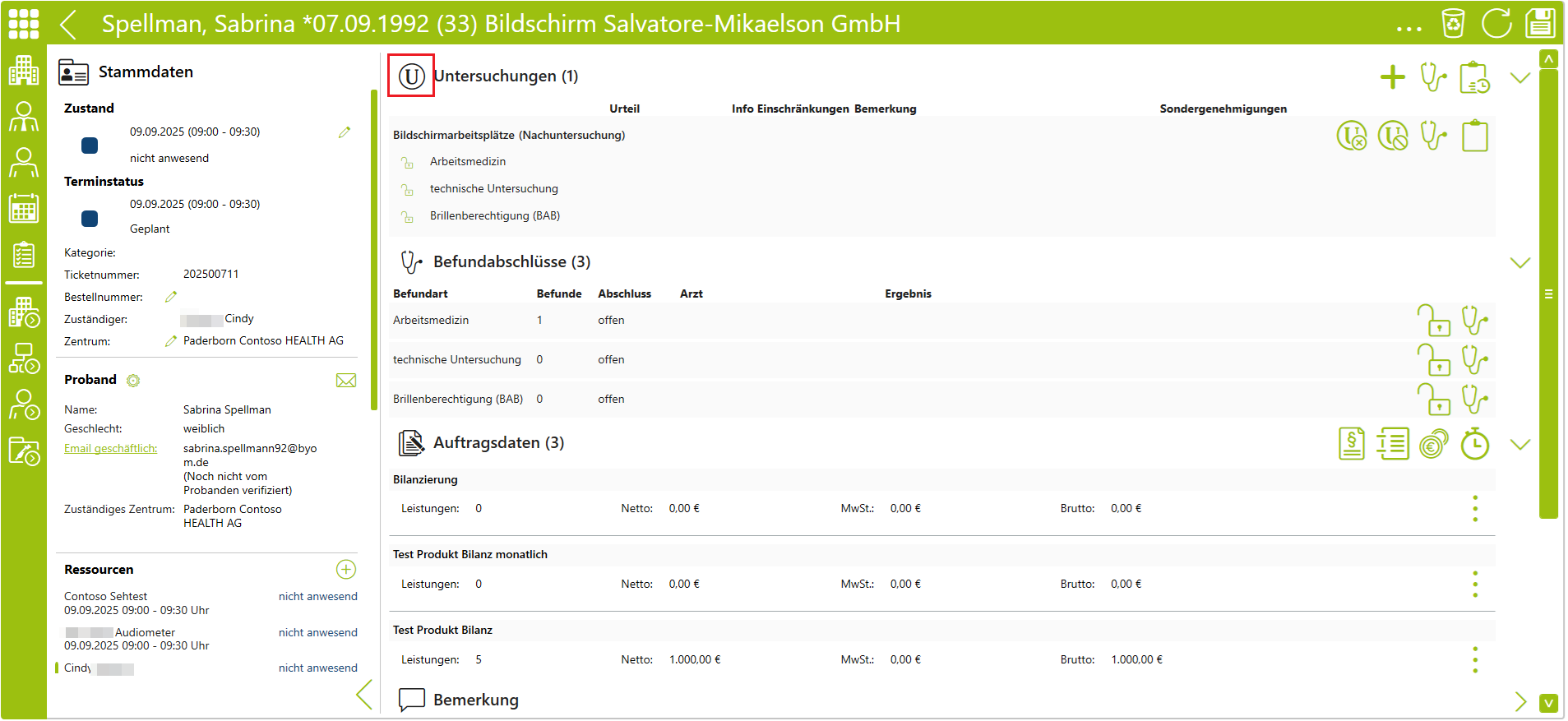
Task: Toggle the small lock beside Arbeitsmedizin examination
Action: pyautogui.click(x=407, y=163)
